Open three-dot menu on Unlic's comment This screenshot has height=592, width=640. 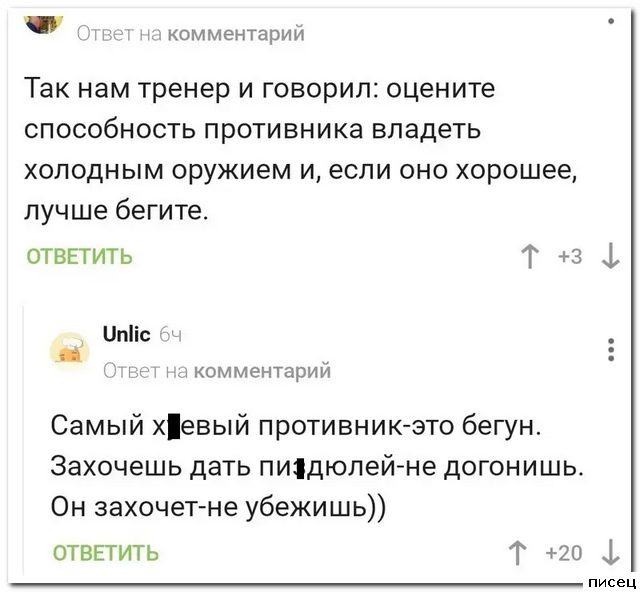pyautogui.click(x=611, y=350)
